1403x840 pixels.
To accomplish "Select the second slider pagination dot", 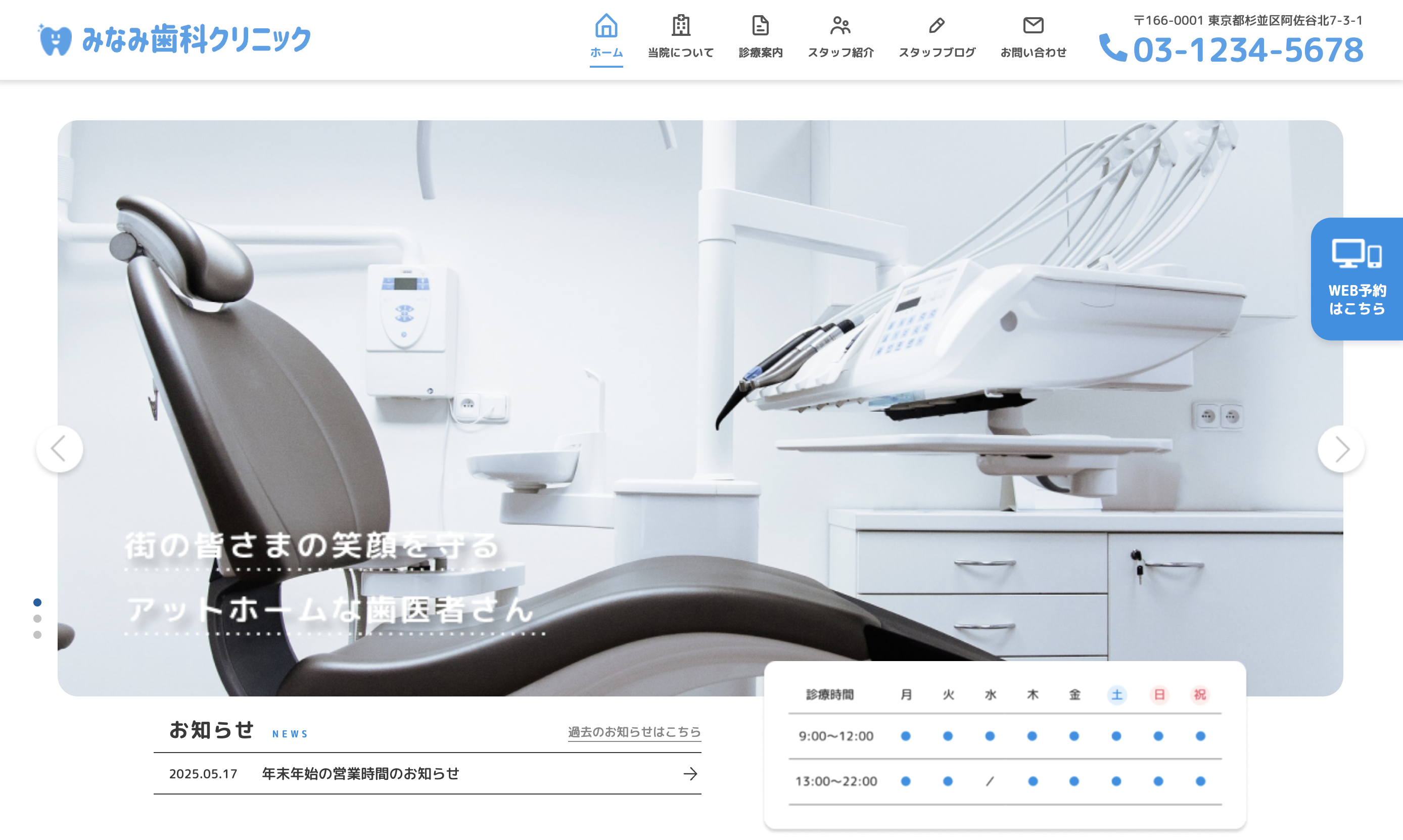I will 37,619.
